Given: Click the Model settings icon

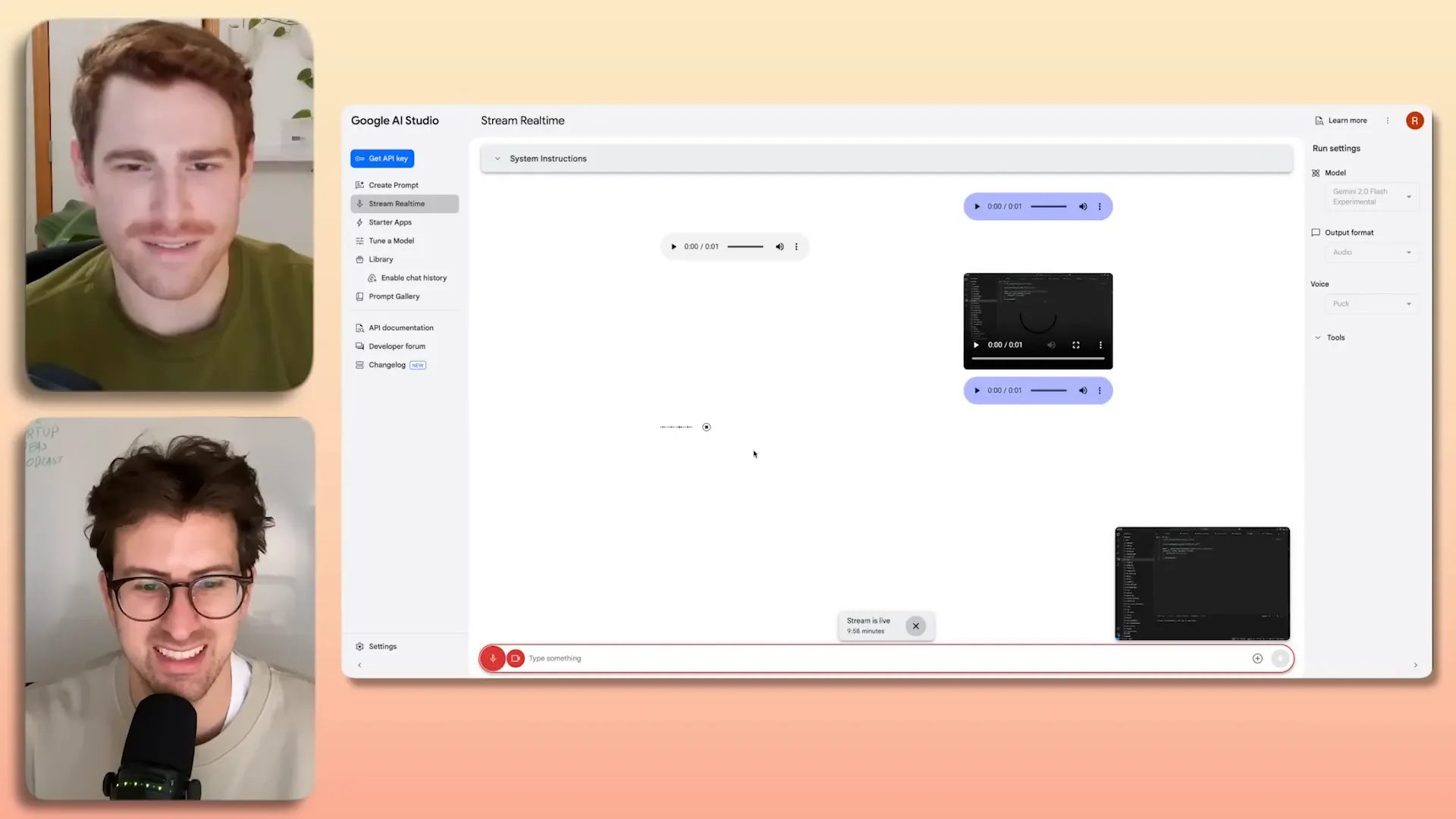Looking at the screenshot, I should 1316,173.
